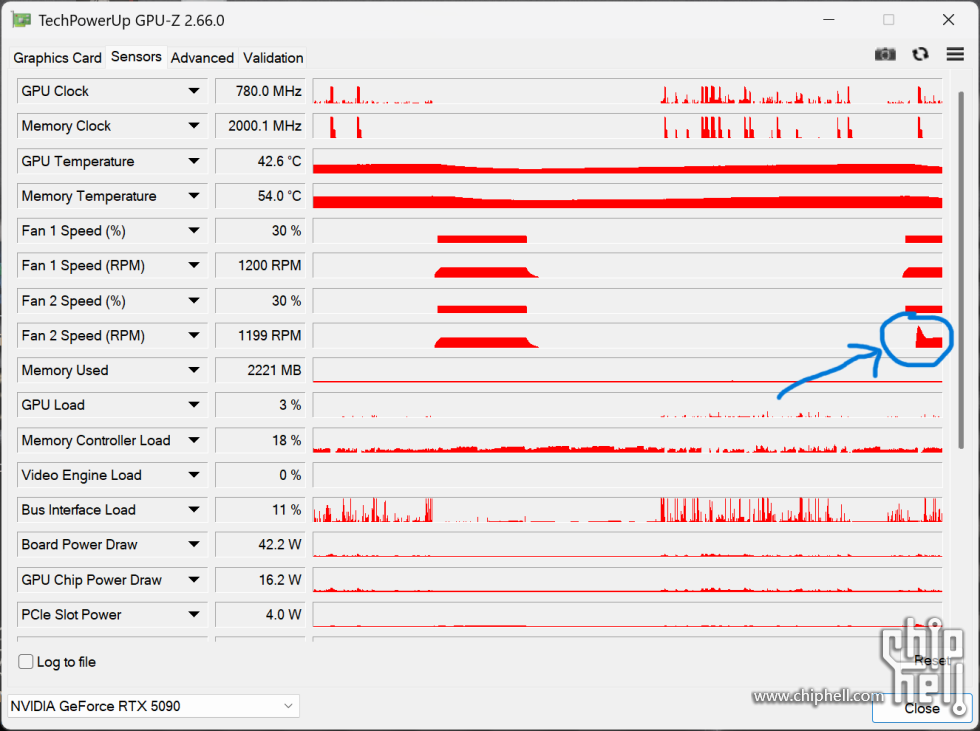Click the Memory Controller Load value 18 %
The height and width of the screenshot is (731, 980).
260,440
